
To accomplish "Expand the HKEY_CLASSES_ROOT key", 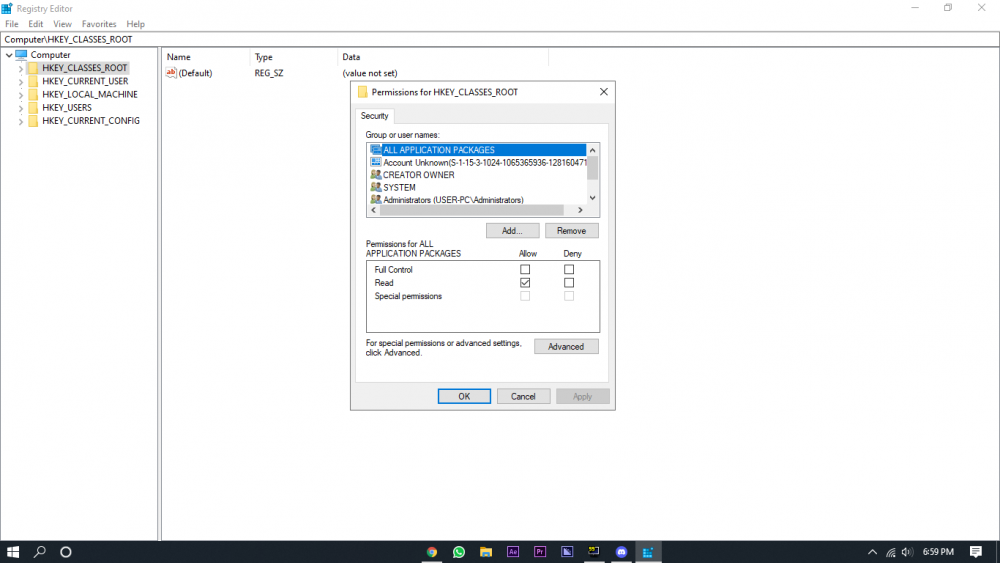I will [x=20, y=68].
